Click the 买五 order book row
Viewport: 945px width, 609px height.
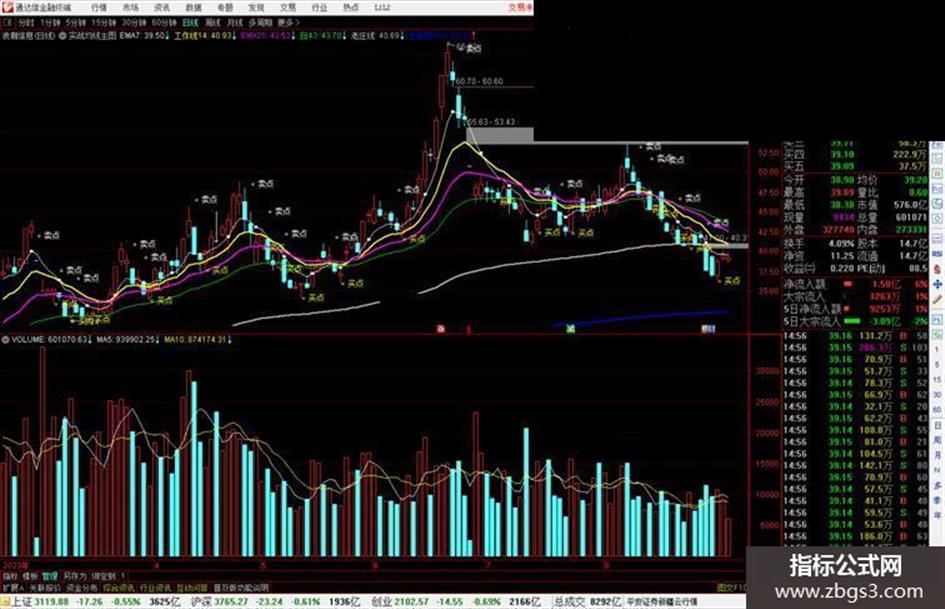pyautogui.click(x=855, y=166)
